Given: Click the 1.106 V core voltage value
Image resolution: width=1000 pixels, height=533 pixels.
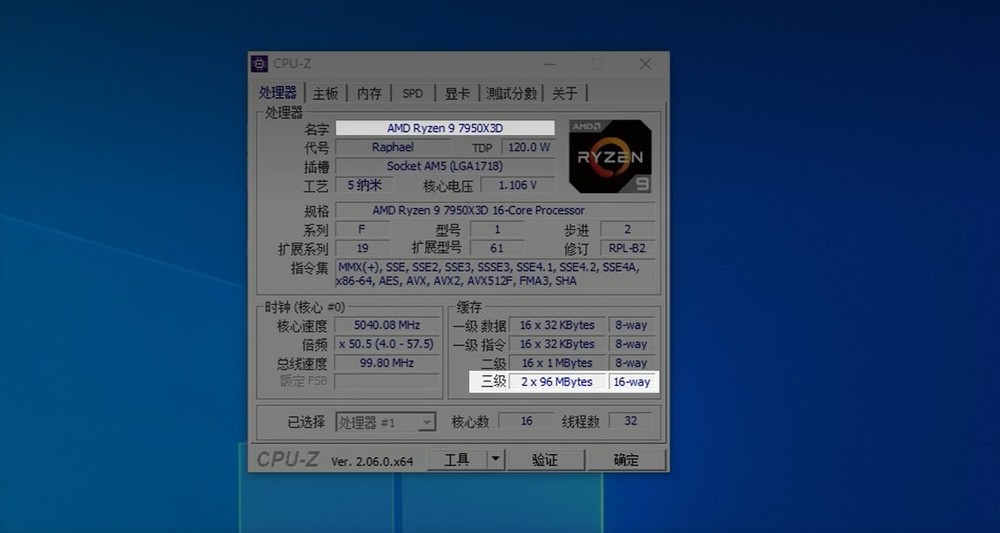Looking at the screenshot, I should click(x=517, y=186).
